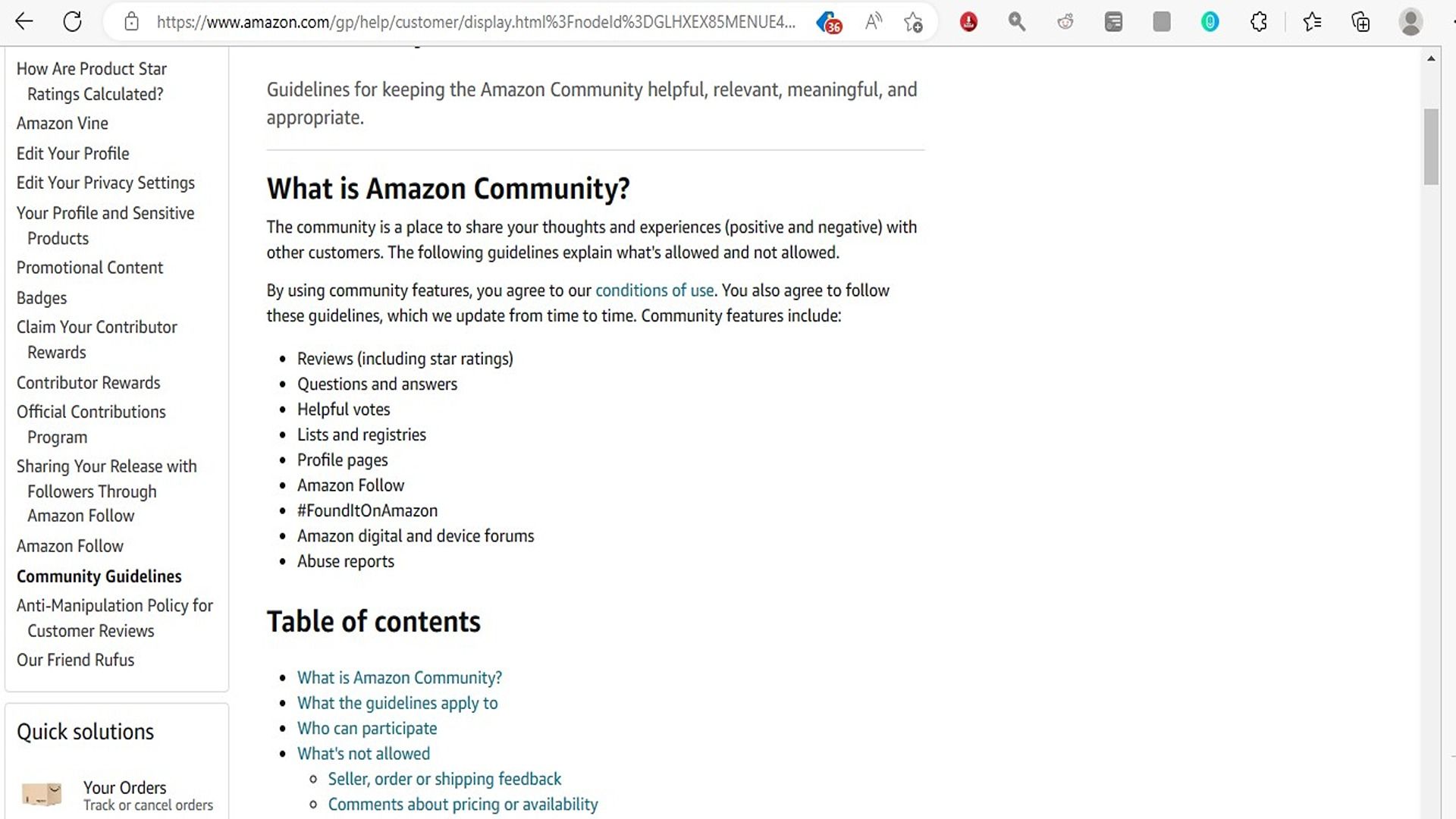The image size is (1456, 819).
Task: Open What's not allowed section
Action: [x=363, y=753]
